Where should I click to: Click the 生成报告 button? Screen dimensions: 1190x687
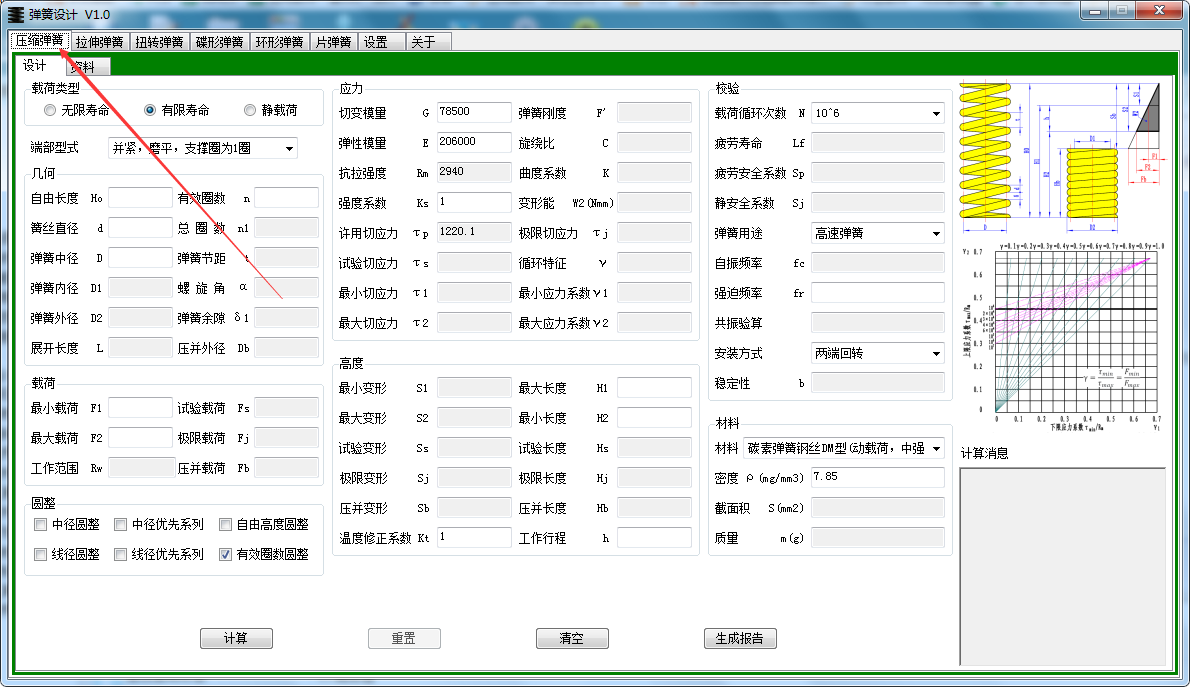pyautogui.click(x=740, y=638)
